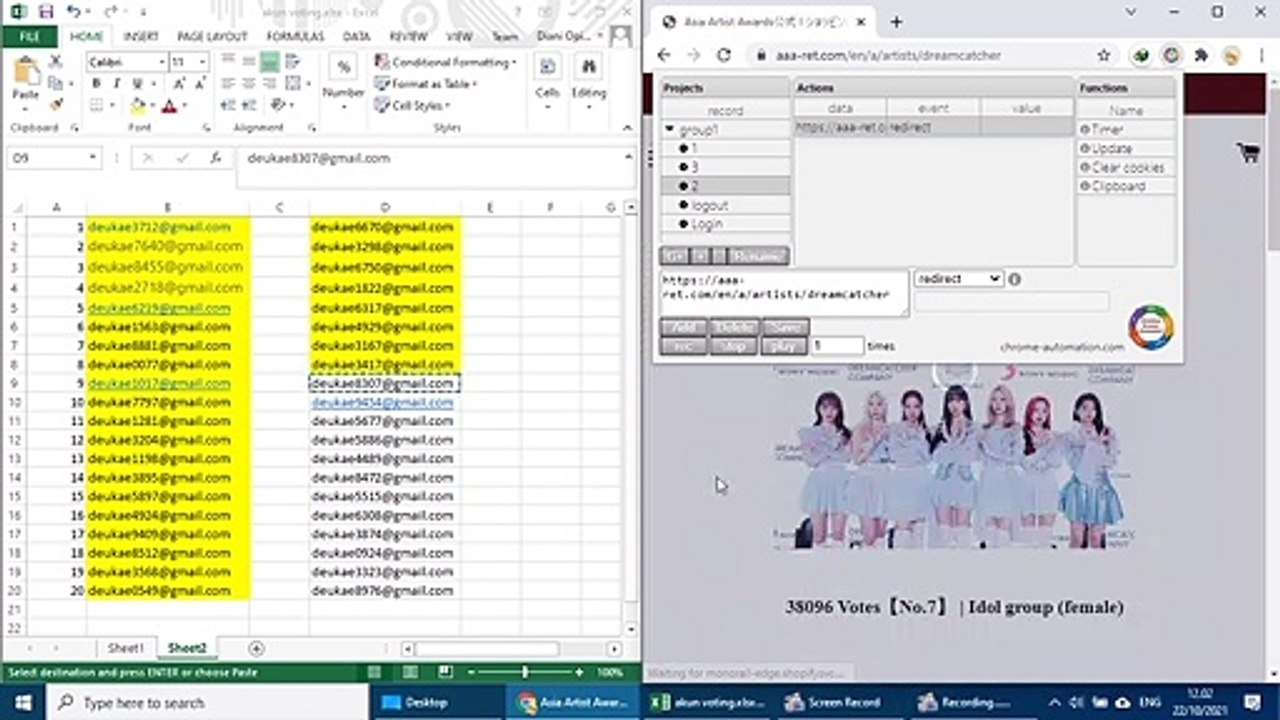Reload the Chrome page

[x=724, y=55]
